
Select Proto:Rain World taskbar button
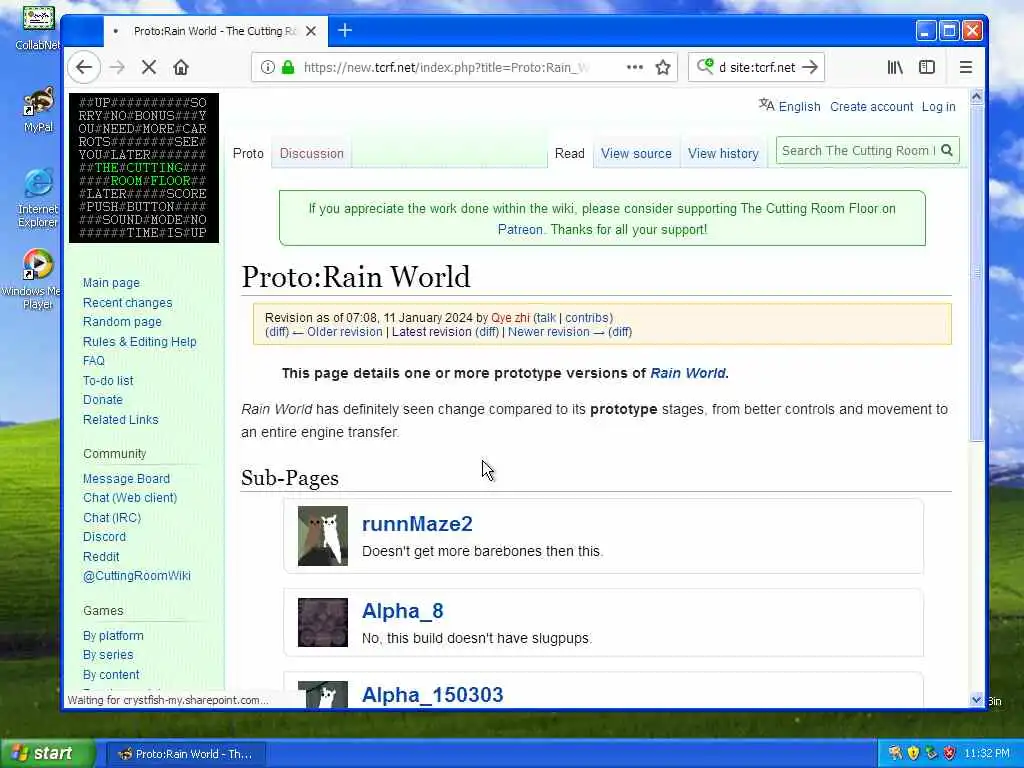click(x=185, y=754)
